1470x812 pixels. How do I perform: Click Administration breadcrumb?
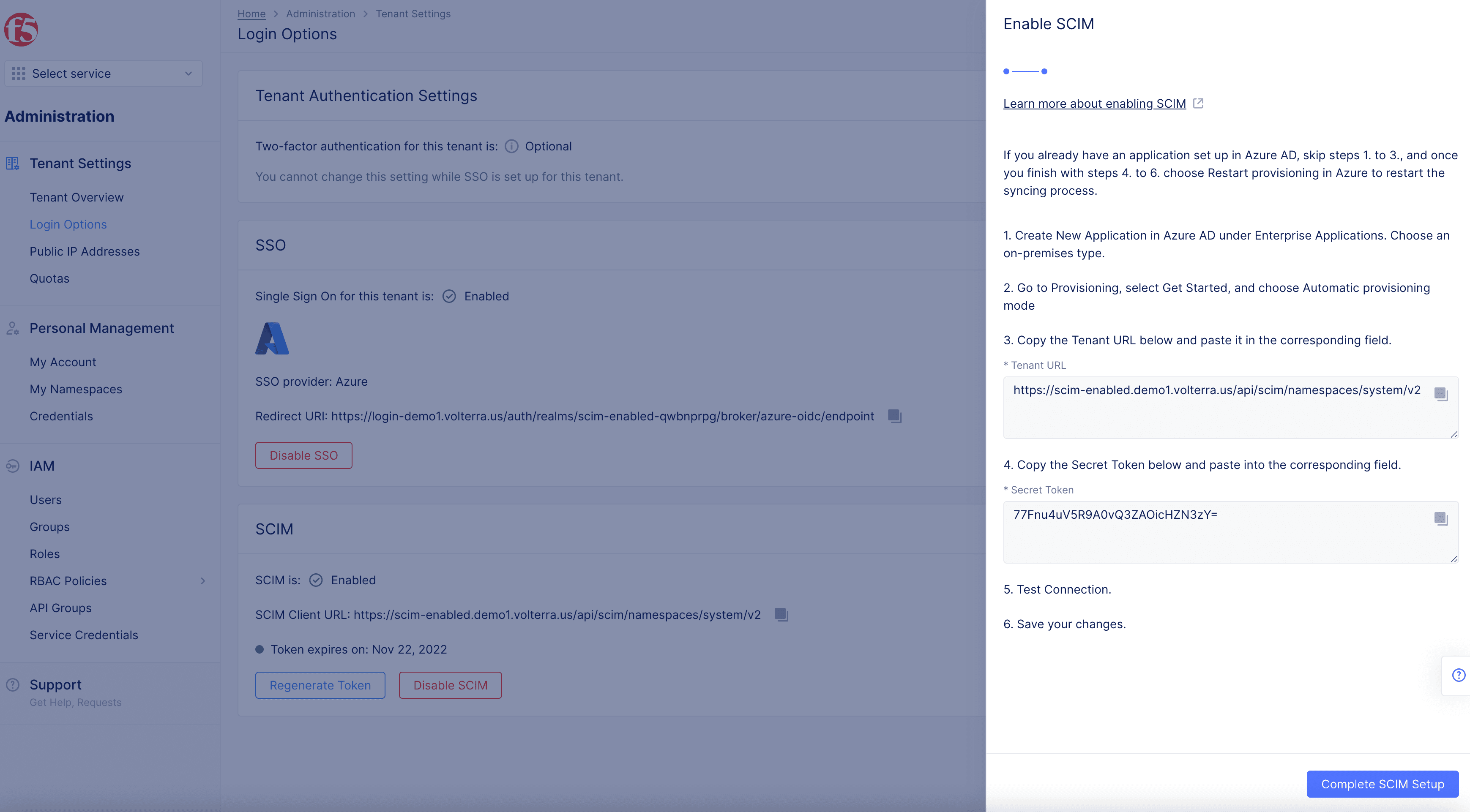pyautogui.click(x=321, y=14)
